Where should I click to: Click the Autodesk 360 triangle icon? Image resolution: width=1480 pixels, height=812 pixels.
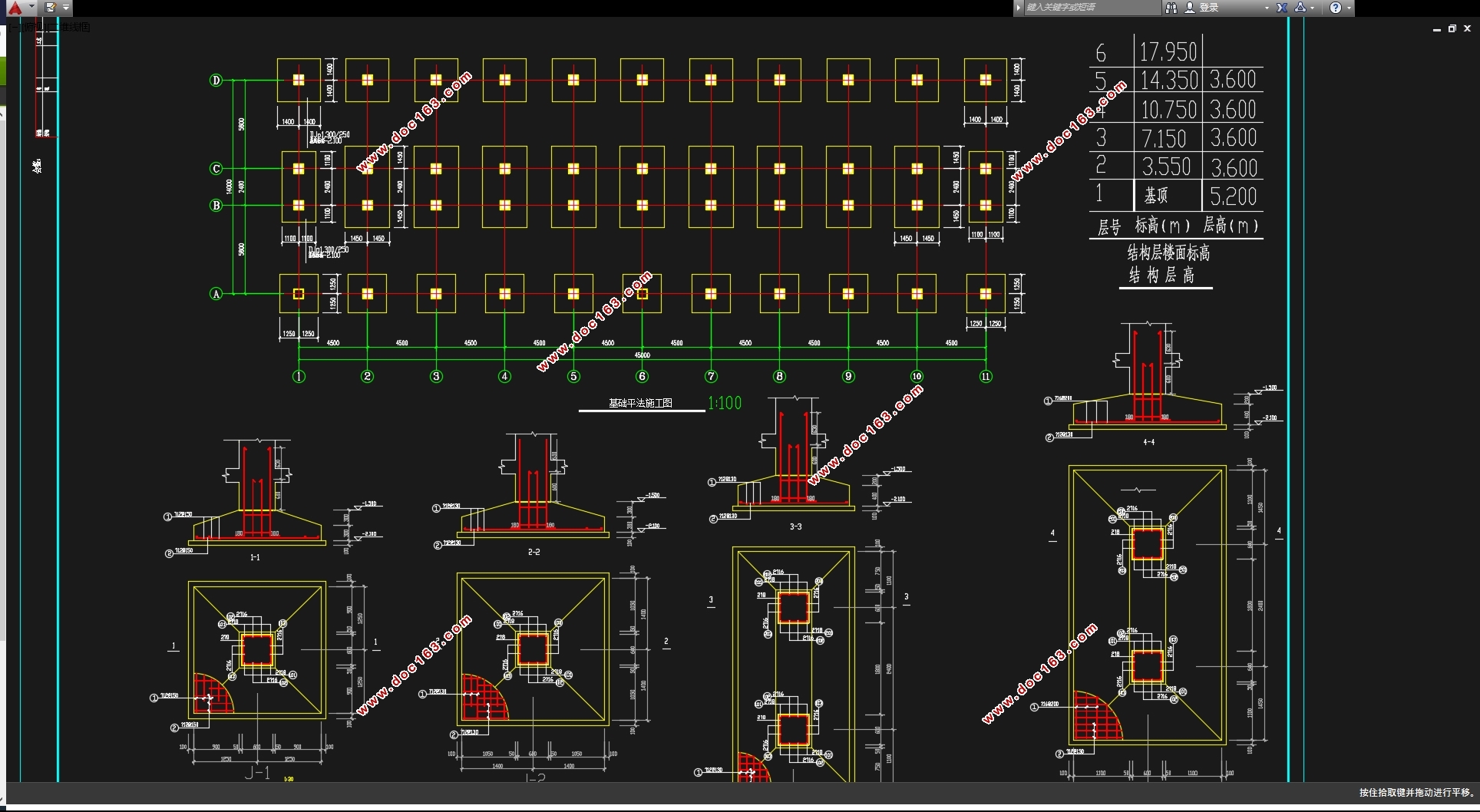pyautogui.click(x=1300, y=8)
